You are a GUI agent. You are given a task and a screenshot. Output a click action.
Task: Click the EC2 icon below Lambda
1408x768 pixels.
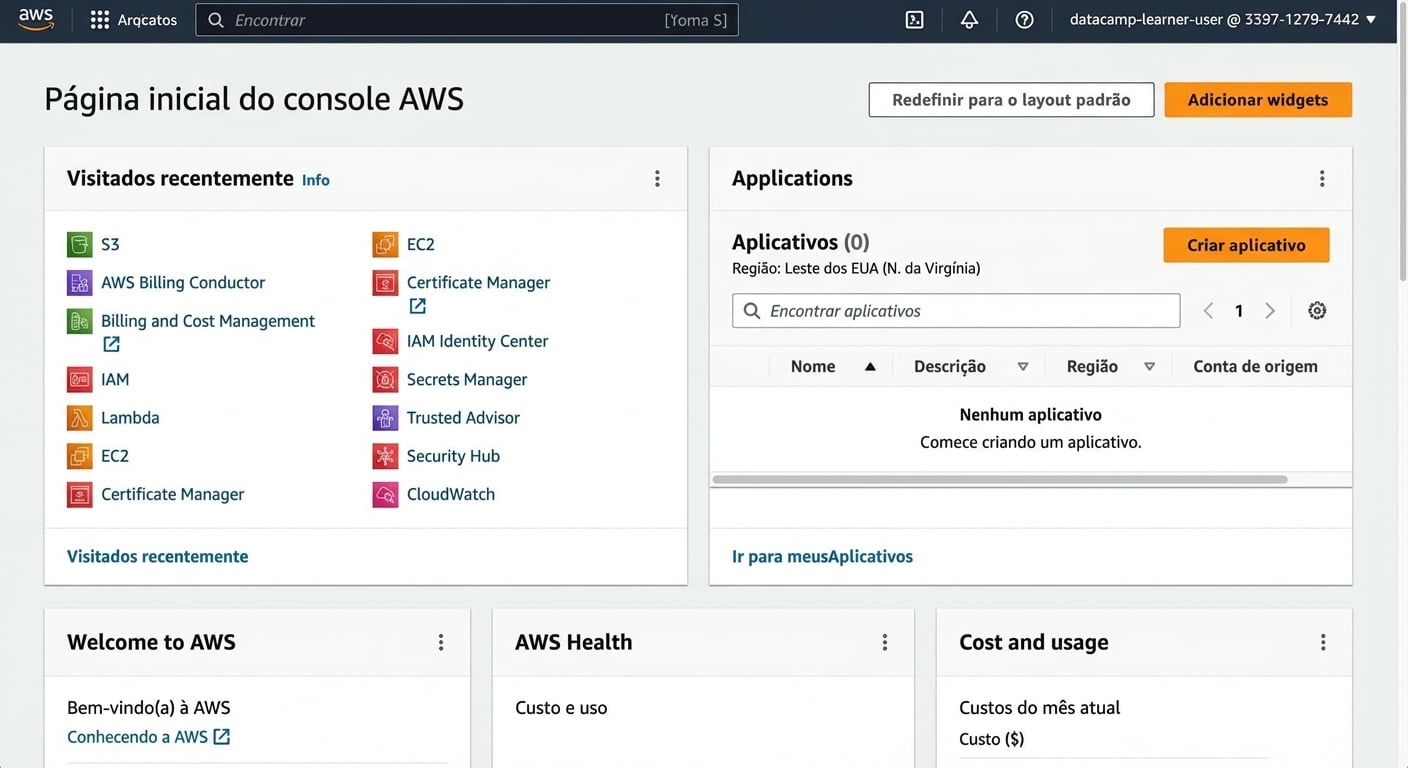click(x=80, y=456)
